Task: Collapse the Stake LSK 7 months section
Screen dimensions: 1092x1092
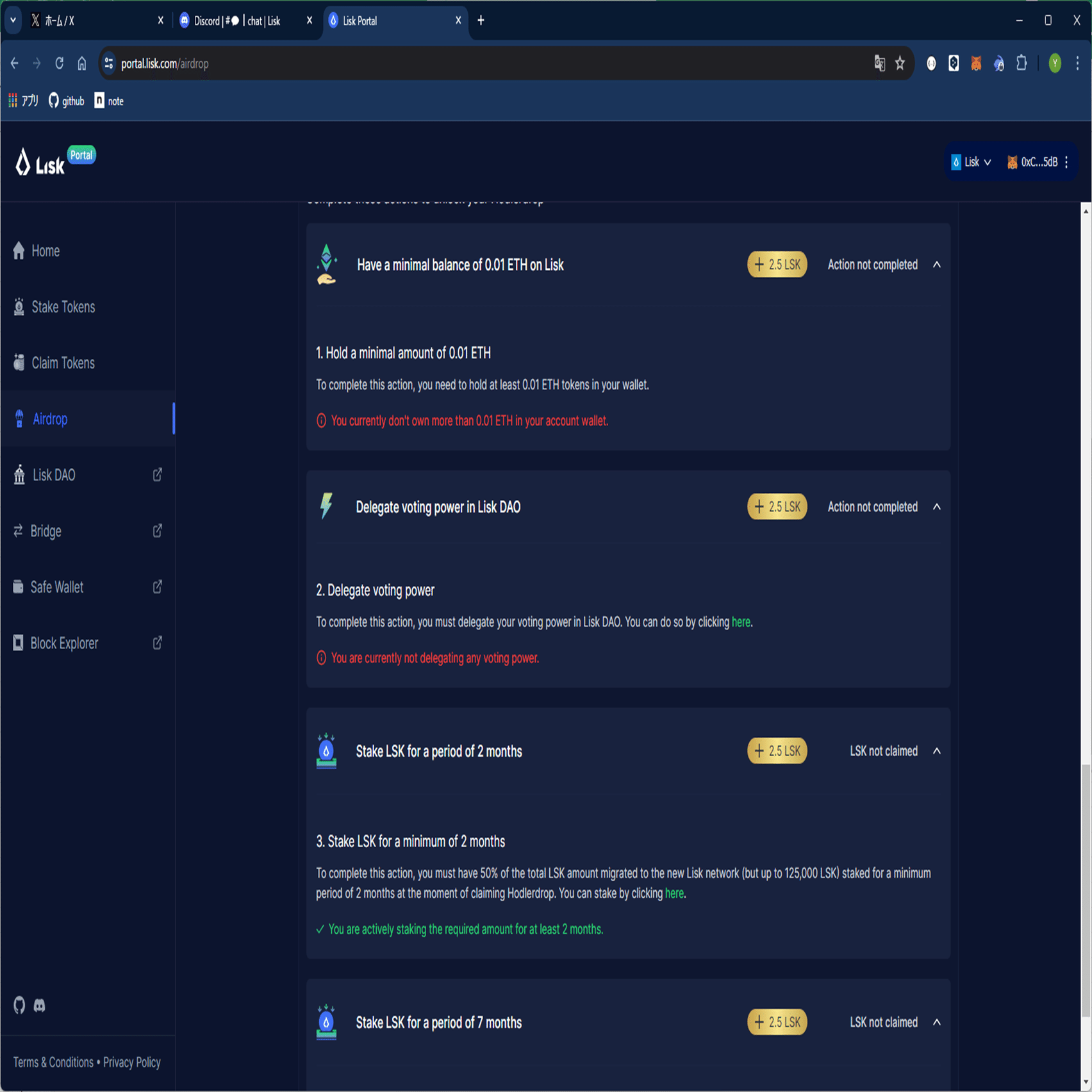Action: [938, 1022]
